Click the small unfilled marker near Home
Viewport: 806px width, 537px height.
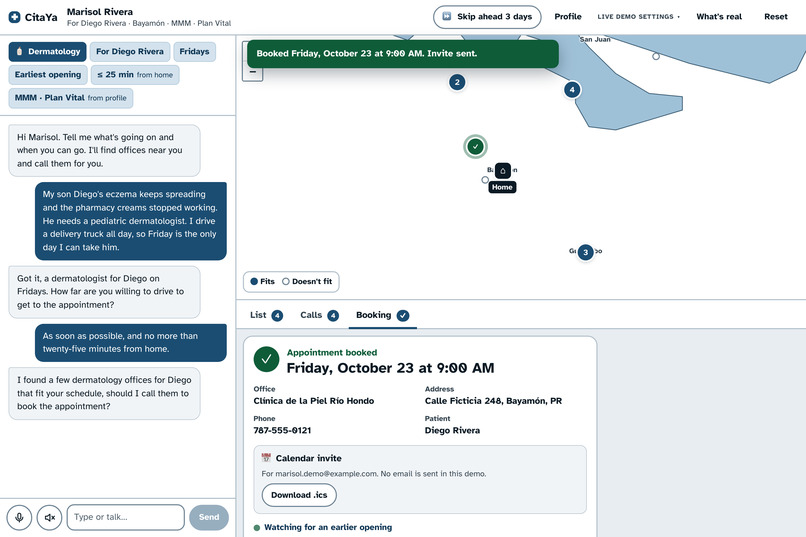tap(485, 180)
